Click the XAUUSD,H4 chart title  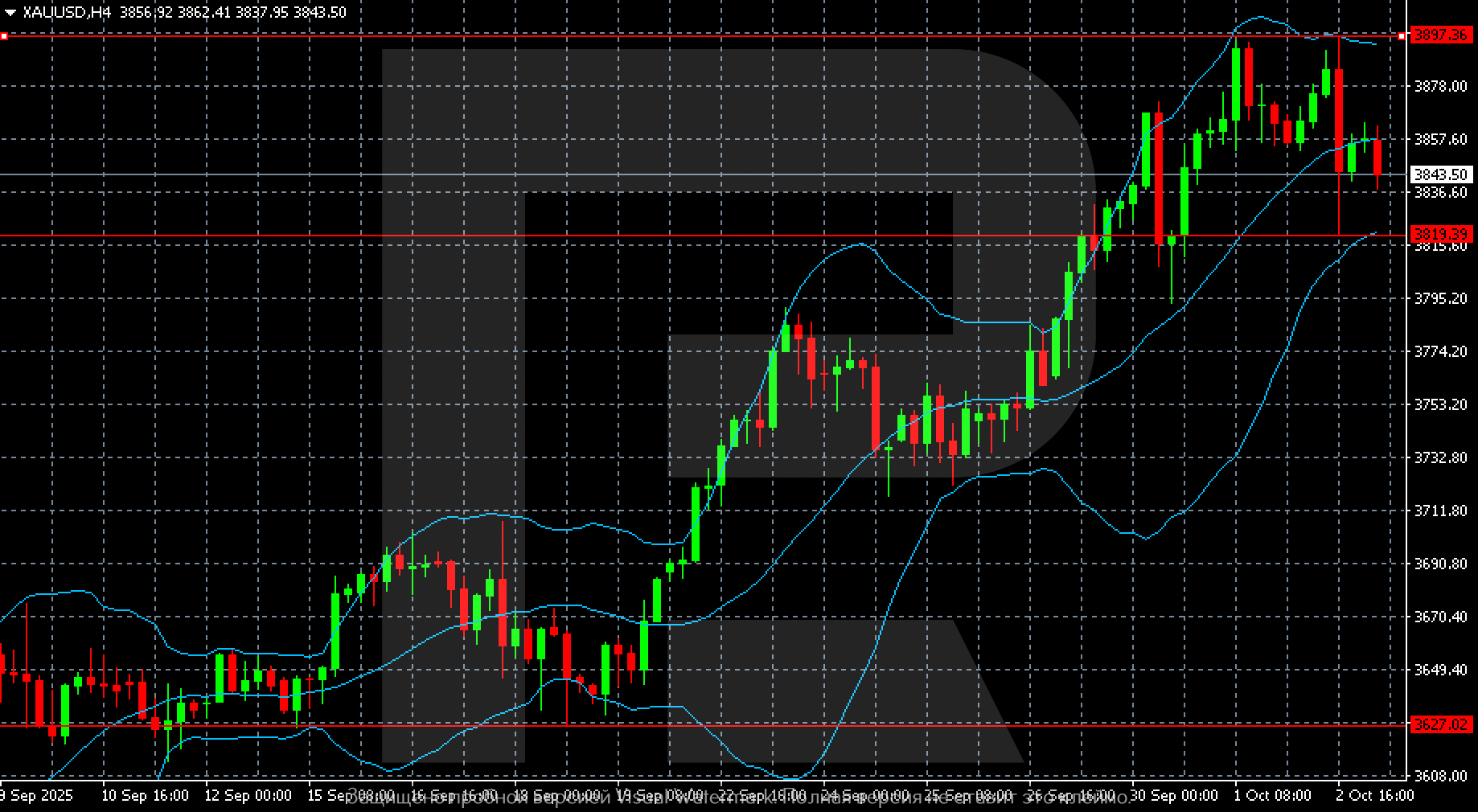[x=68, y=12]
